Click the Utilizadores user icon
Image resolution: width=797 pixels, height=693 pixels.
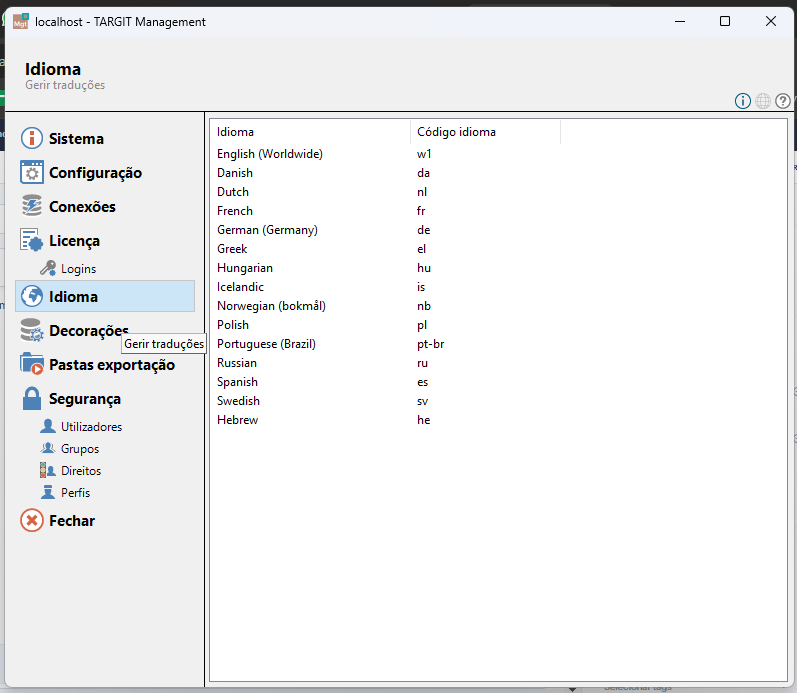click(48, 426)
